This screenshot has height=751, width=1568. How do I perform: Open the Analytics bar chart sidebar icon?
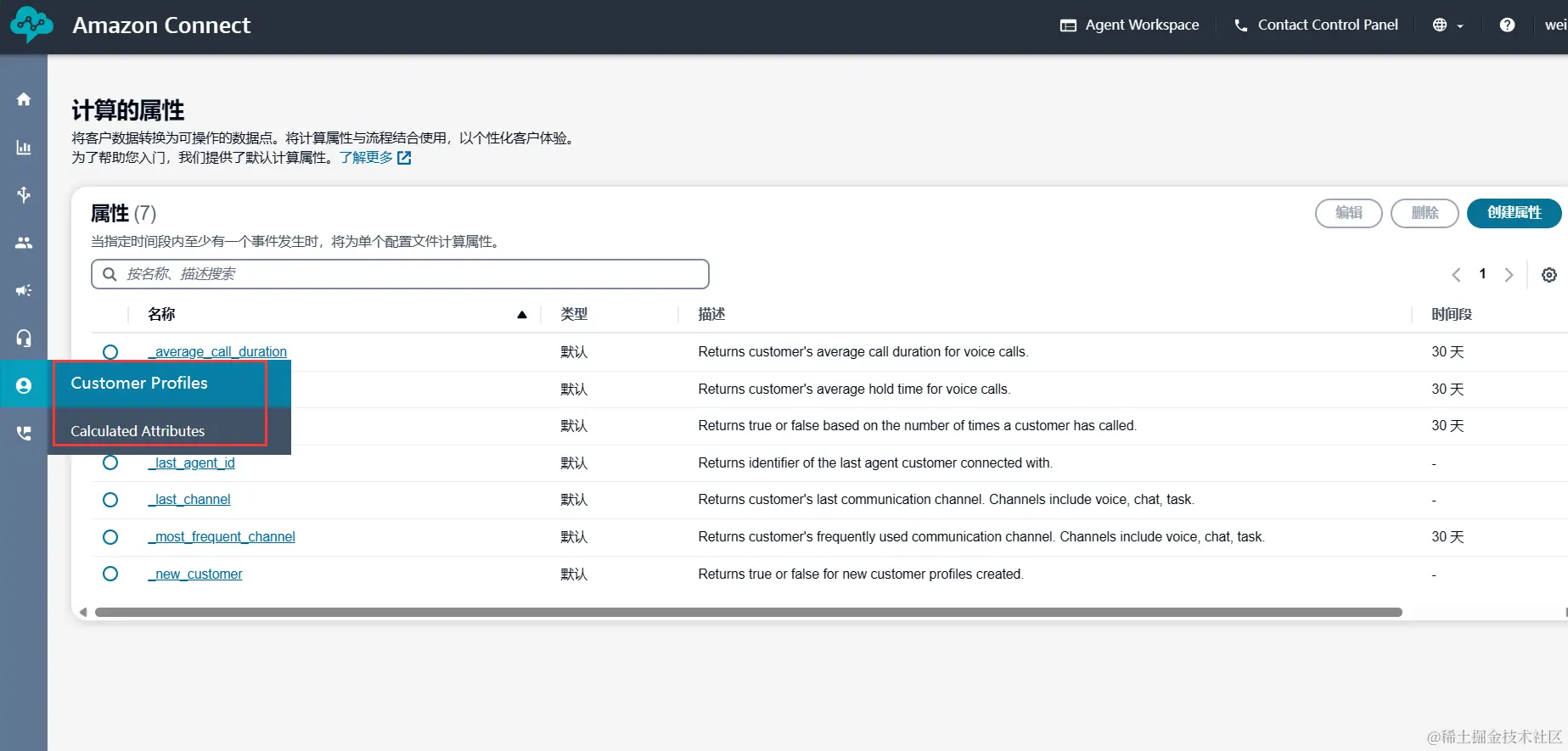click(24, 148)
